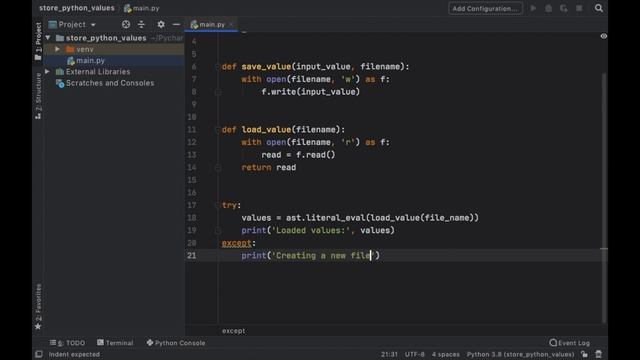The height and width of the screenshot is (360, 640).
Task: Expand the venv folder
Action: point(58,49)
